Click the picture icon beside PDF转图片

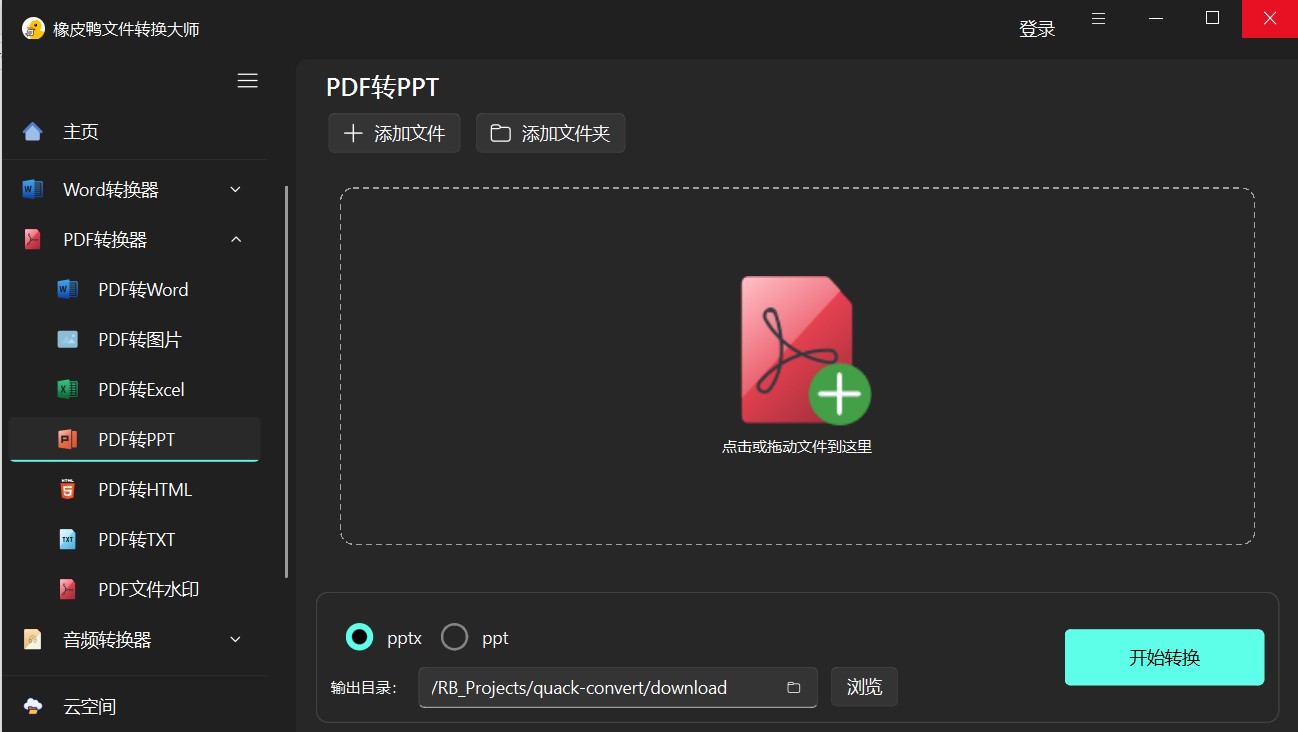point(68,340)
